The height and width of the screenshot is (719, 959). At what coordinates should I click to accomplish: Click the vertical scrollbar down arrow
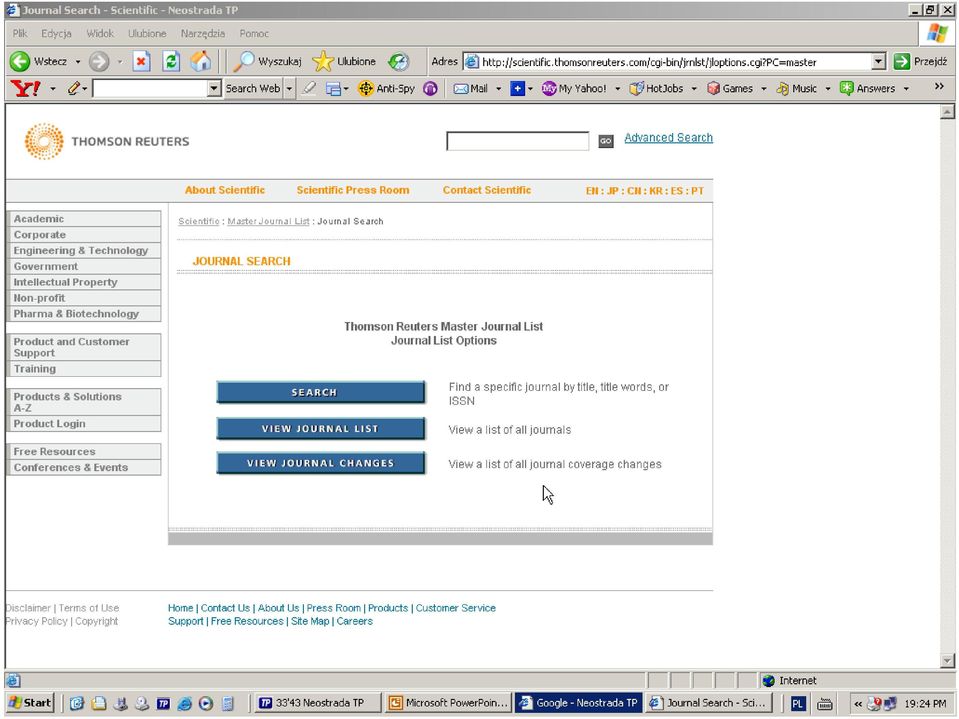(x=947, y=661)
